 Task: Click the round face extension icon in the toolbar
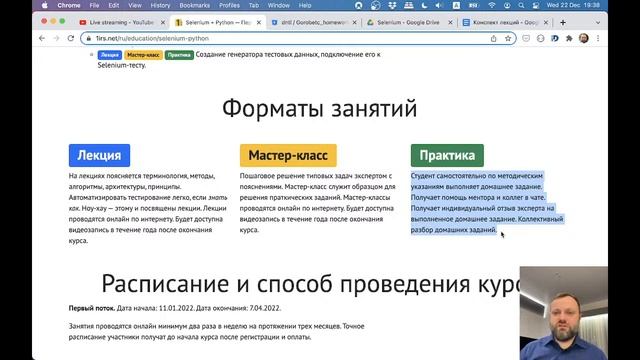point(540,38)
